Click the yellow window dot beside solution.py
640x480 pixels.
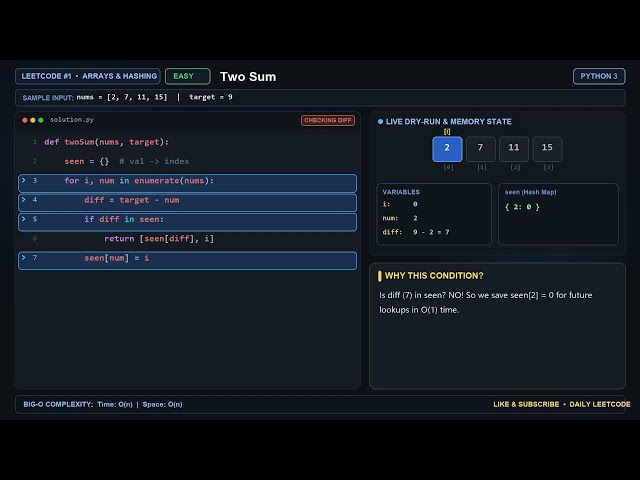(x=33, y=120)
